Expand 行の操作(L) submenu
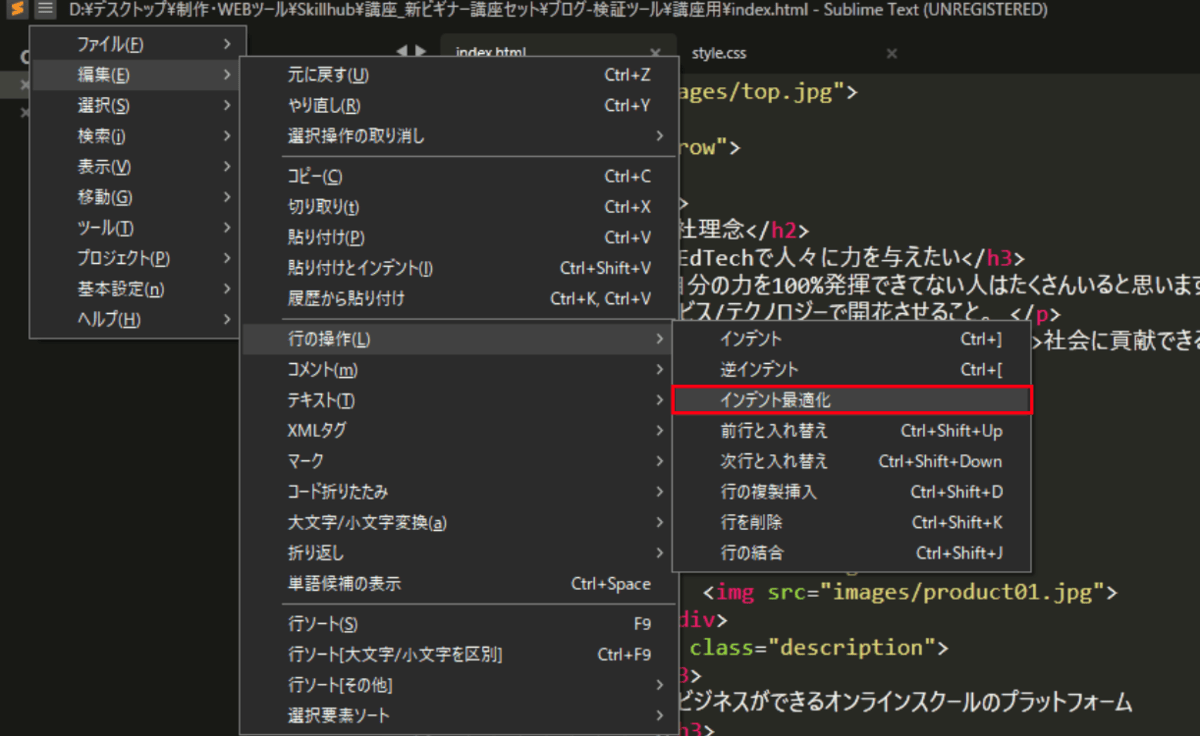This screenshot has height=736, width=1200. point(456,339)
